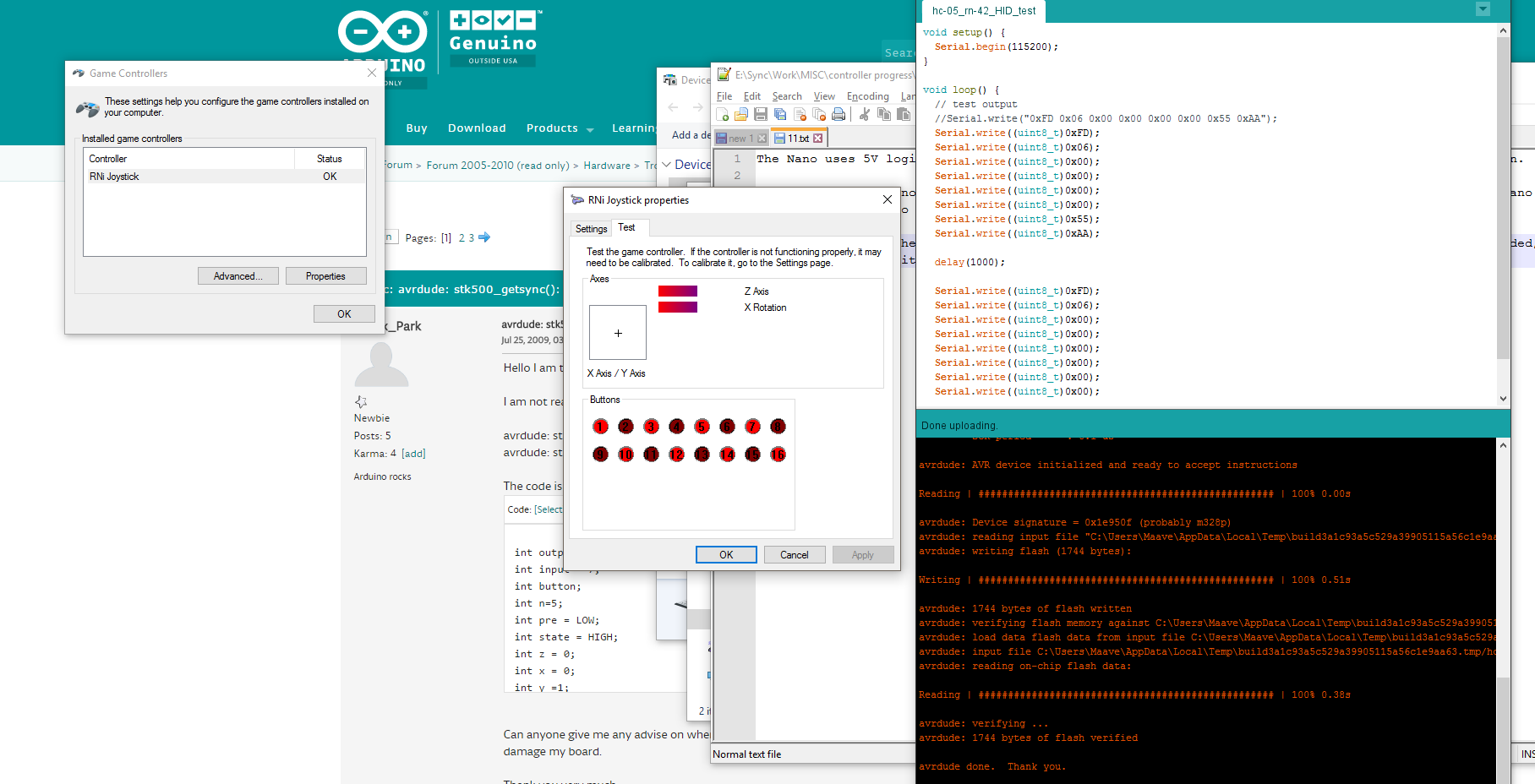This screenshot has height=784, width=1535.
Task: Click the Notepad++ app icon in title bar
Action: [724, 74]
